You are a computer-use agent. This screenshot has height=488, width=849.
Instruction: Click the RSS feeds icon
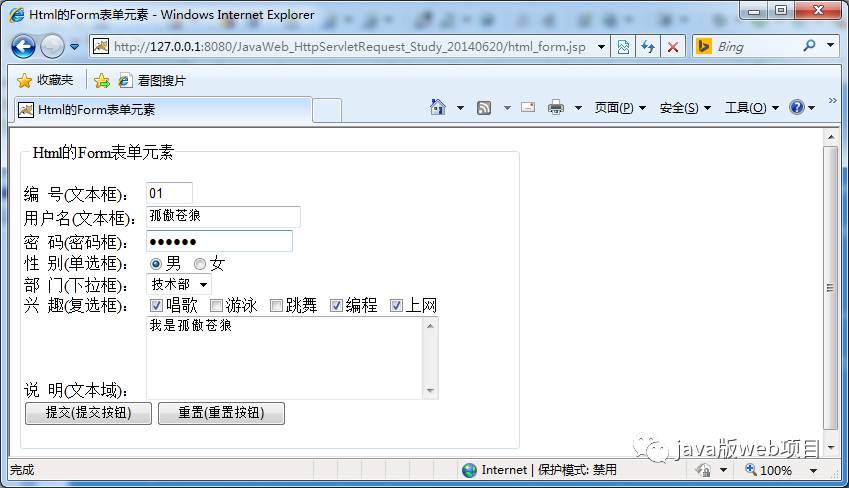point(484,108)
